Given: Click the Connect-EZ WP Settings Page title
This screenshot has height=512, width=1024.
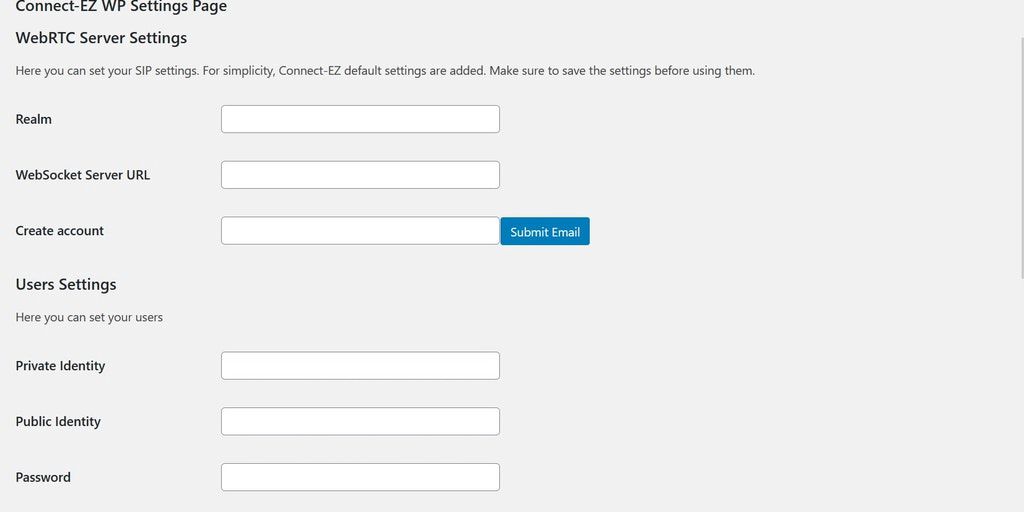Looking at the screenshot, I should [121, 7].
